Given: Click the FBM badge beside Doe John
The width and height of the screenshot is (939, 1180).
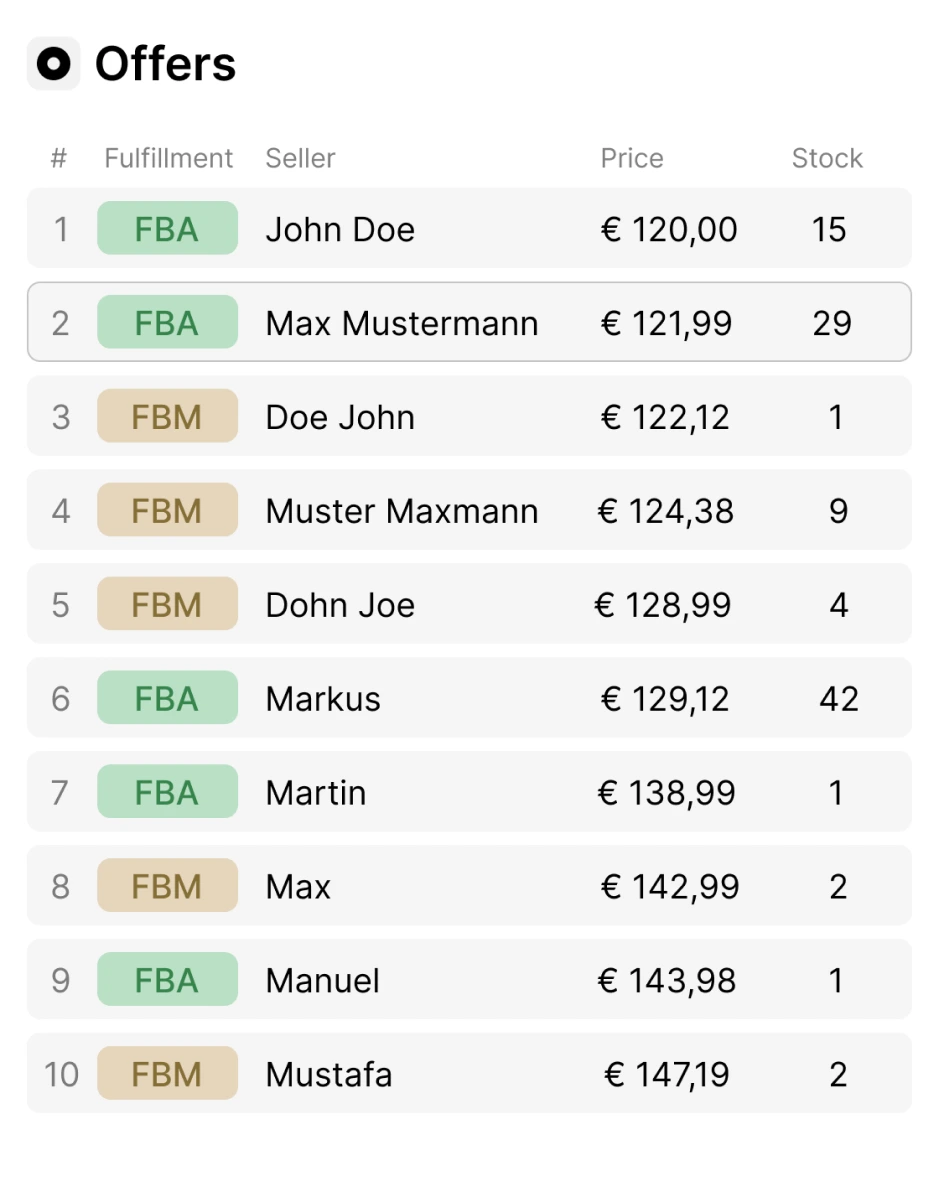Looking at the screenshot, I should 166,417.
